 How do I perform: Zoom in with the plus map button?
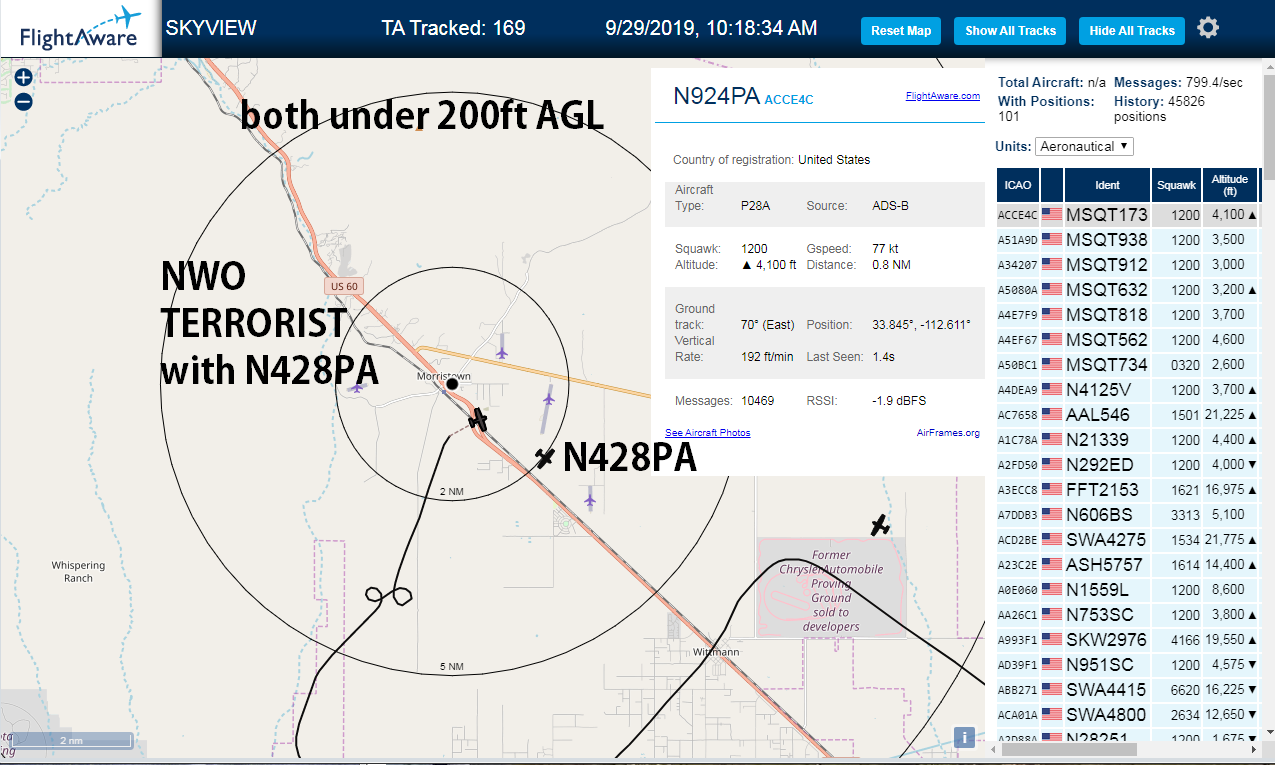(x=24, y=78)
